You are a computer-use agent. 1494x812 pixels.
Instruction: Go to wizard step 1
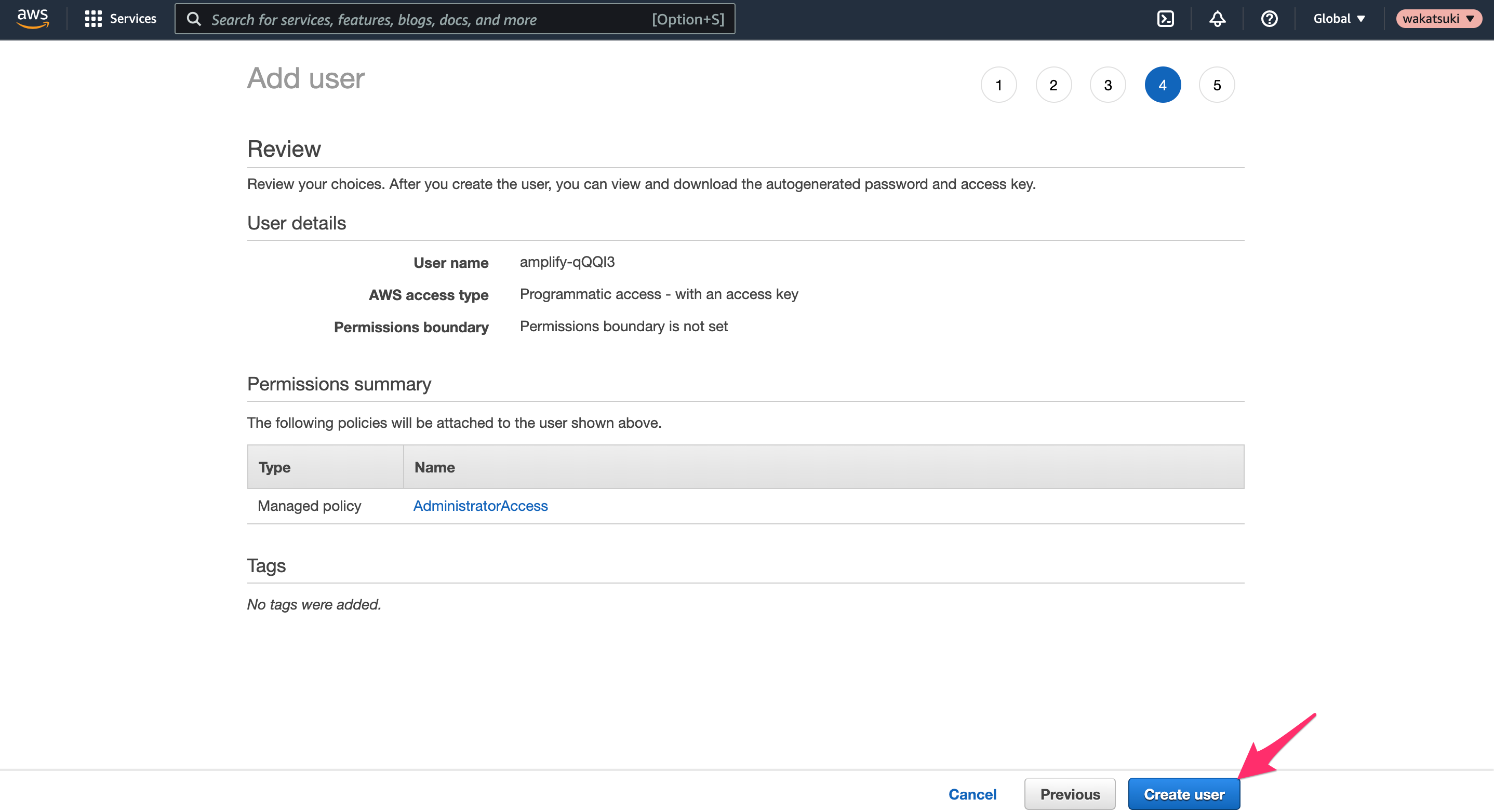(x=999, y=85)
